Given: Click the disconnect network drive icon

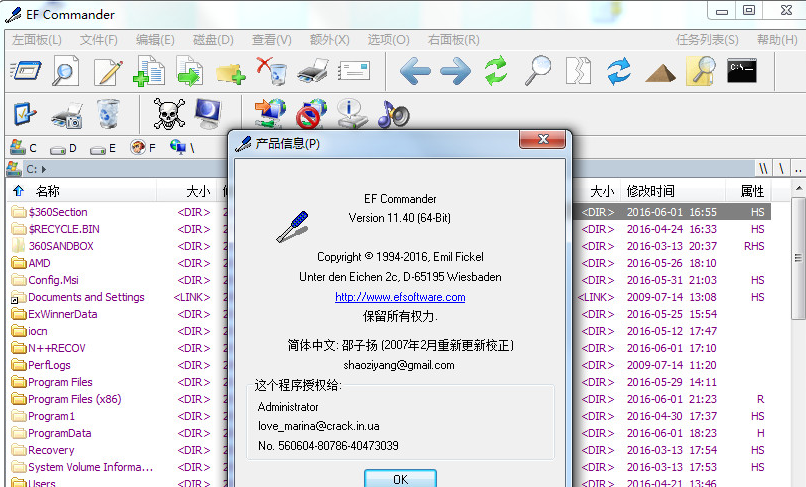Looking at the screenshot, I should pos(312,114).
